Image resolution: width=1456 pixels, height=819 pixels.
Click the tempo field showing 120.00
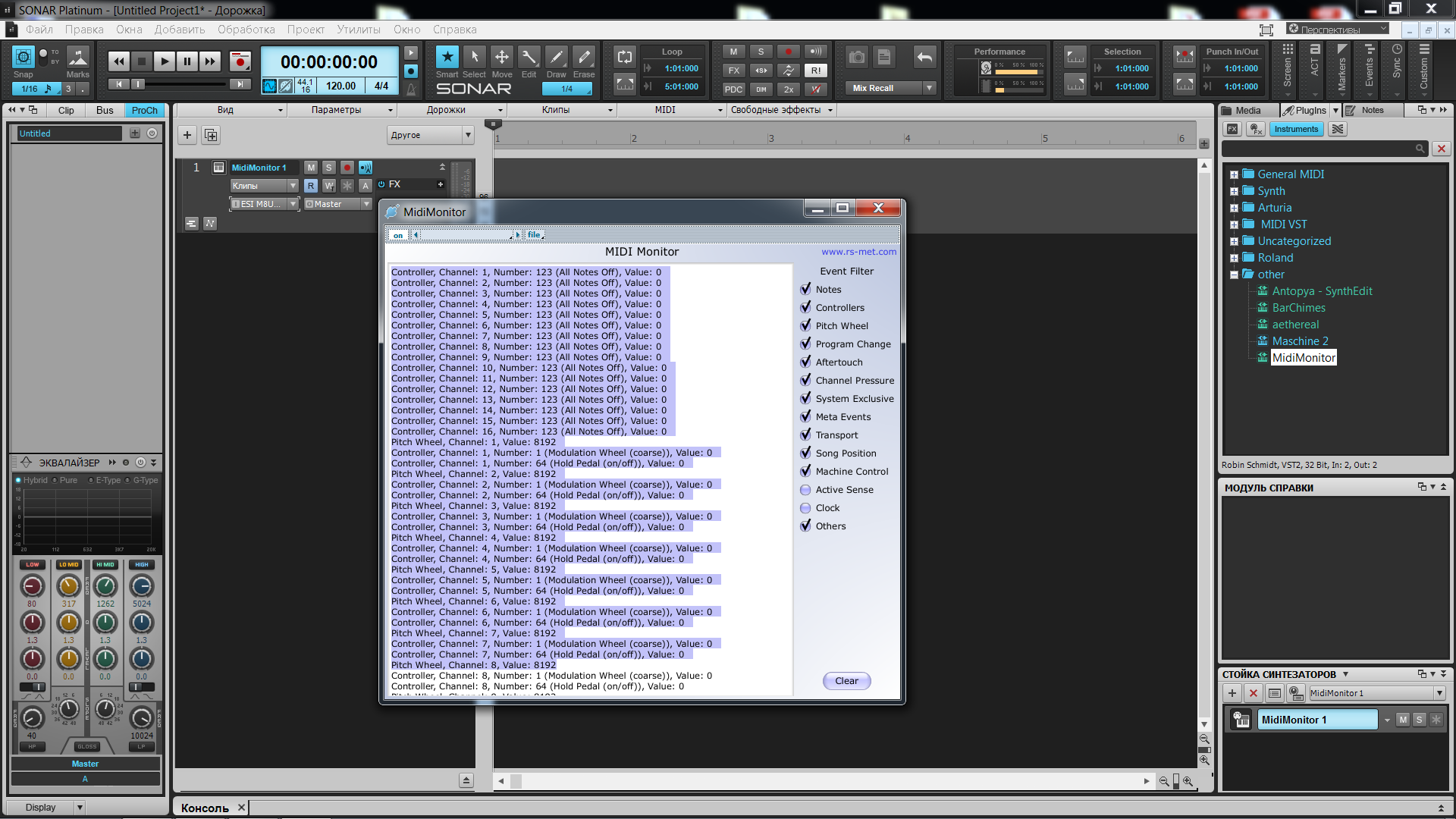click(x=340, y=86)
